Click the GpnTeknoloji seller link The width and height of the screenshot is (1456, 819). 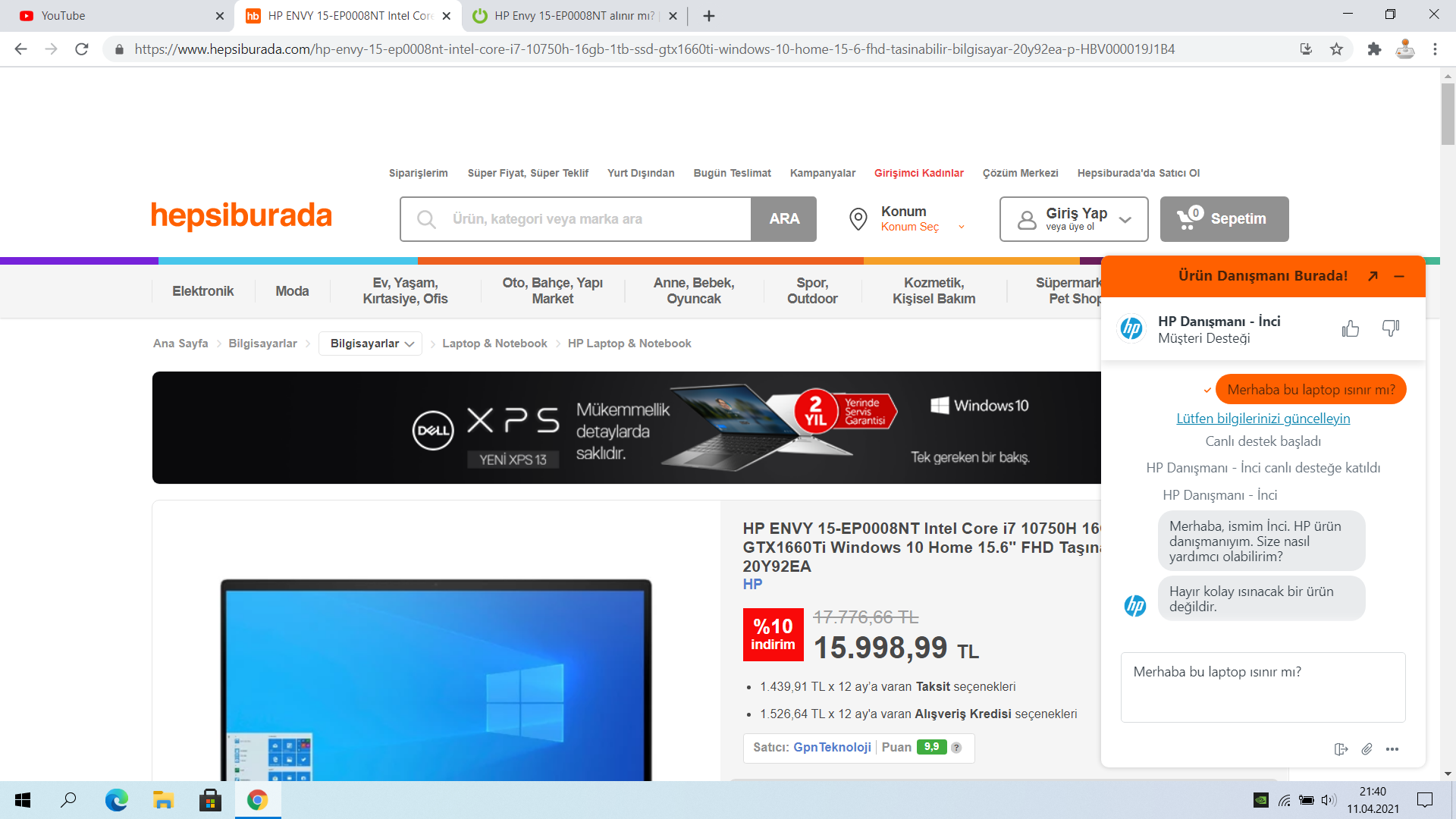point(832,747)
